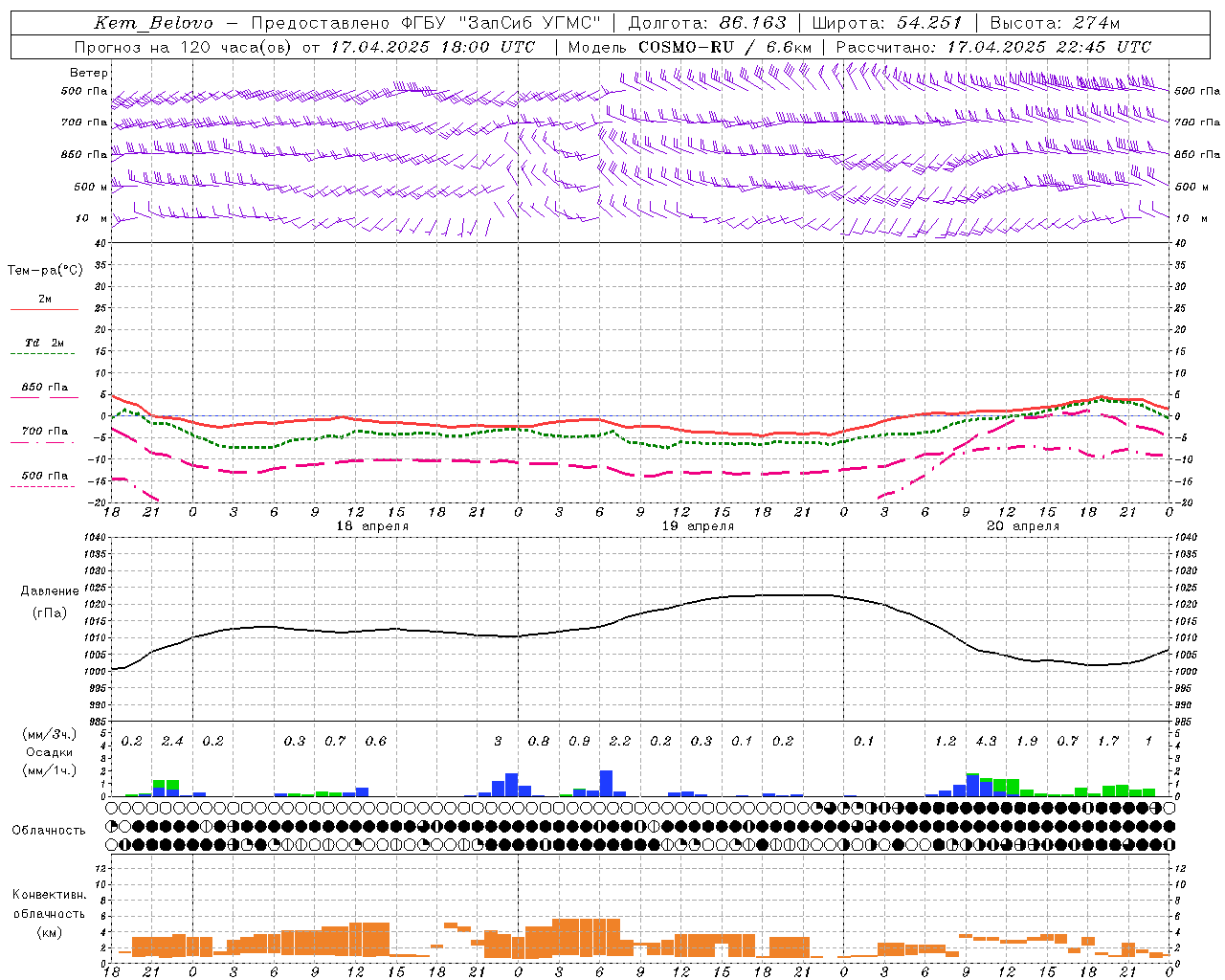Click the "0.8" precipitation amount
This screenshot has height=980, width=1225.
(x=539, y=742)
